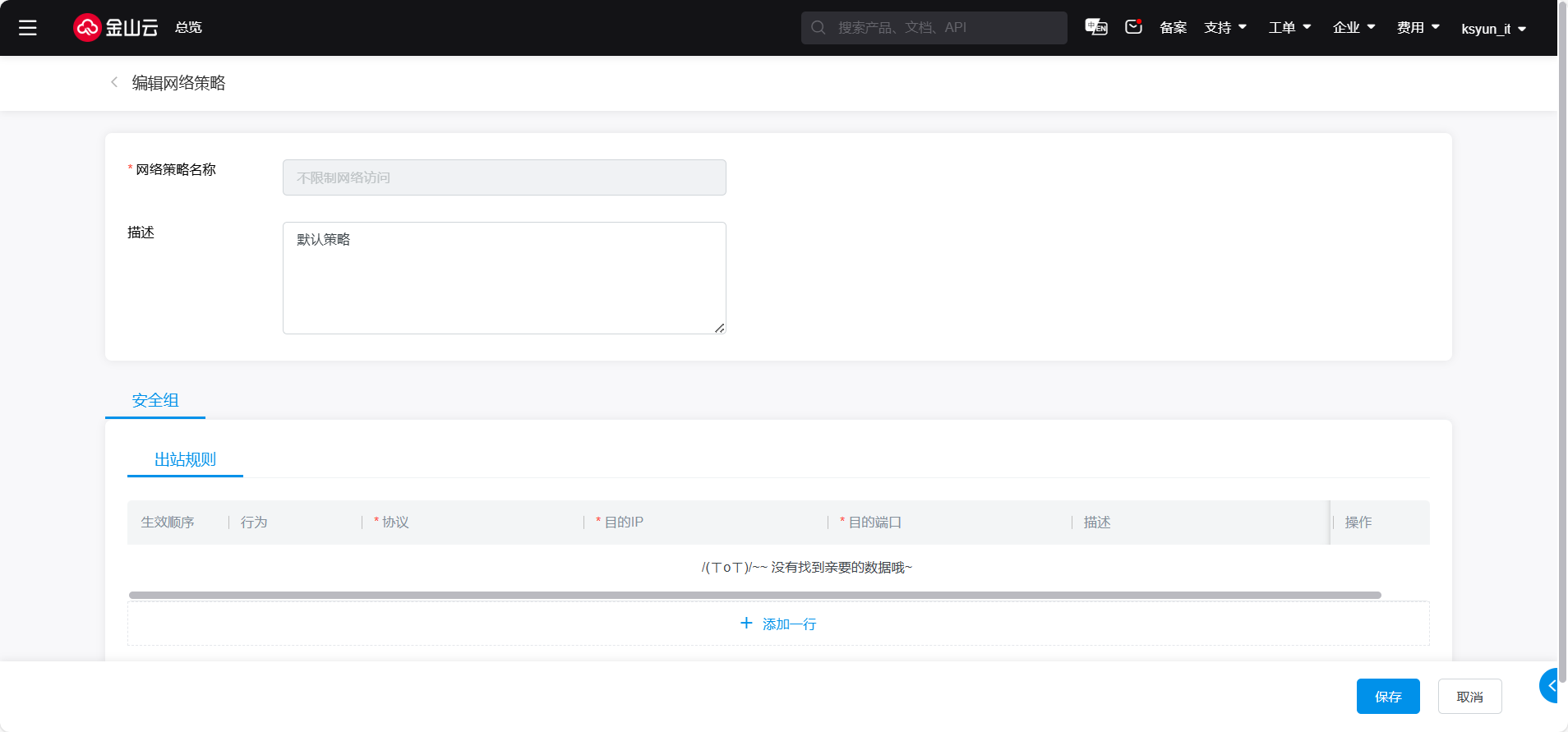Screen dimensions: 1568x732
Task: Click the plus icon in 添加一行
Action: (746, 624)
